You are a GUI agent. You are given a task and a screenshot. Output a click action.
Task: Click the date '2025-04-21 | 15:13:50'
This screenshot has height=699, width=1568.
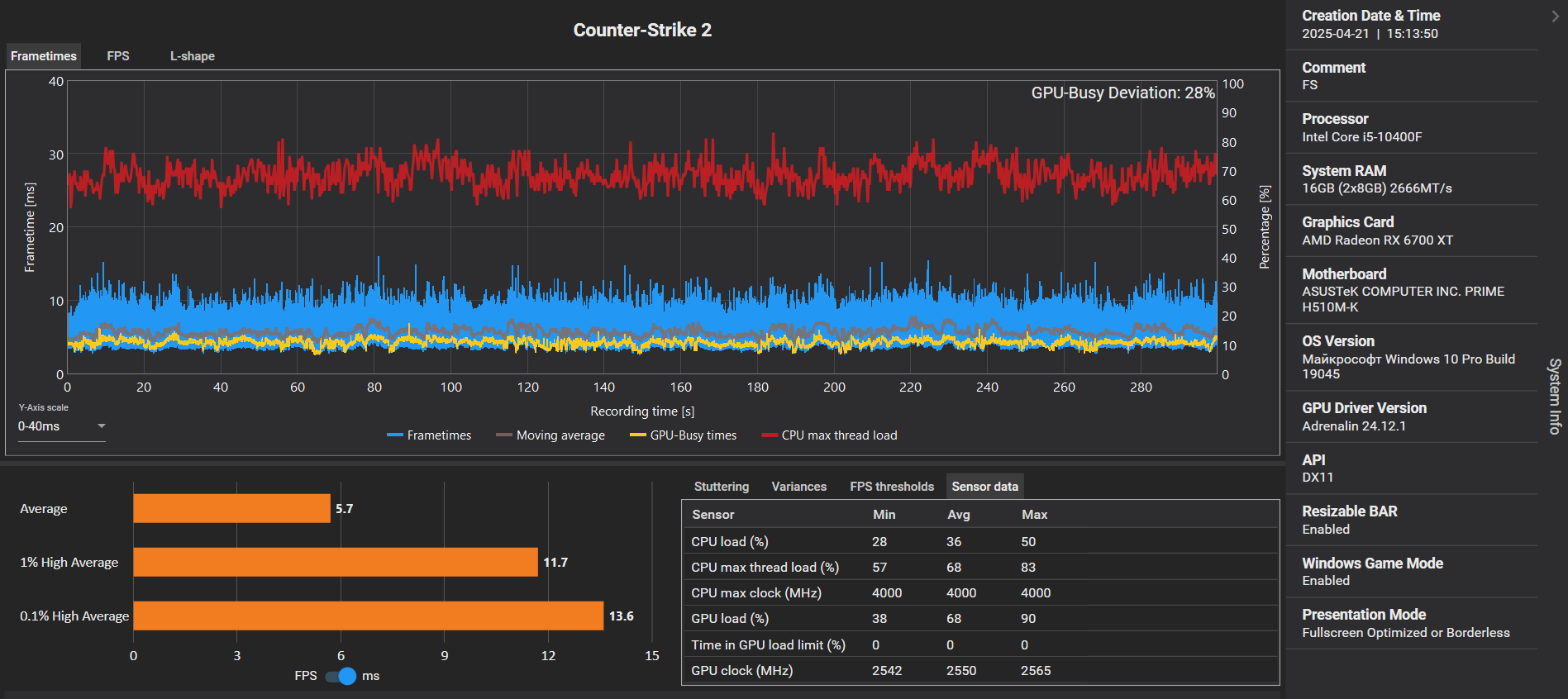(x=1370, y=34)
